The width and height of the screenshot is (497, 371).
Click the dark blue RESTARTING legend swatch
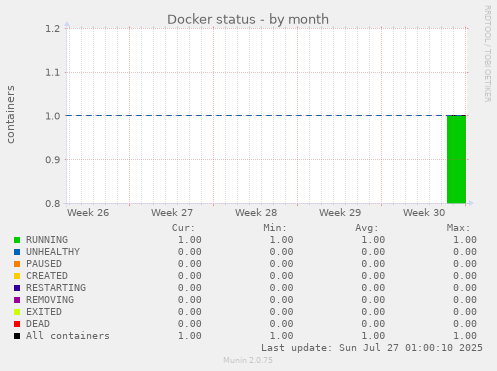click(17, 288)
